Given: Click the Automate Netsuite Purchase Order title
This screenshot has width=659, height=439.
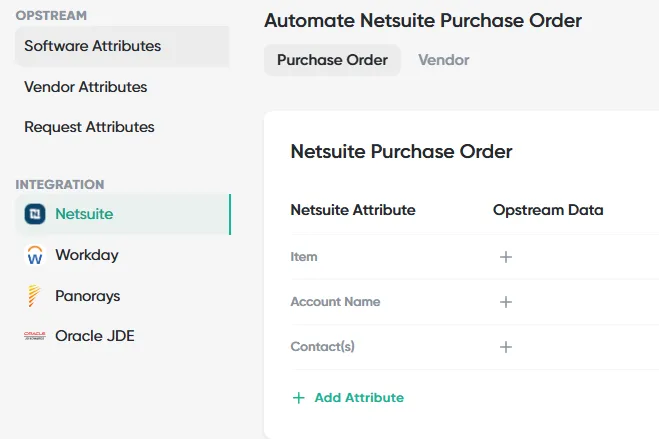Looking at the screenshot, I should [423, 21].
